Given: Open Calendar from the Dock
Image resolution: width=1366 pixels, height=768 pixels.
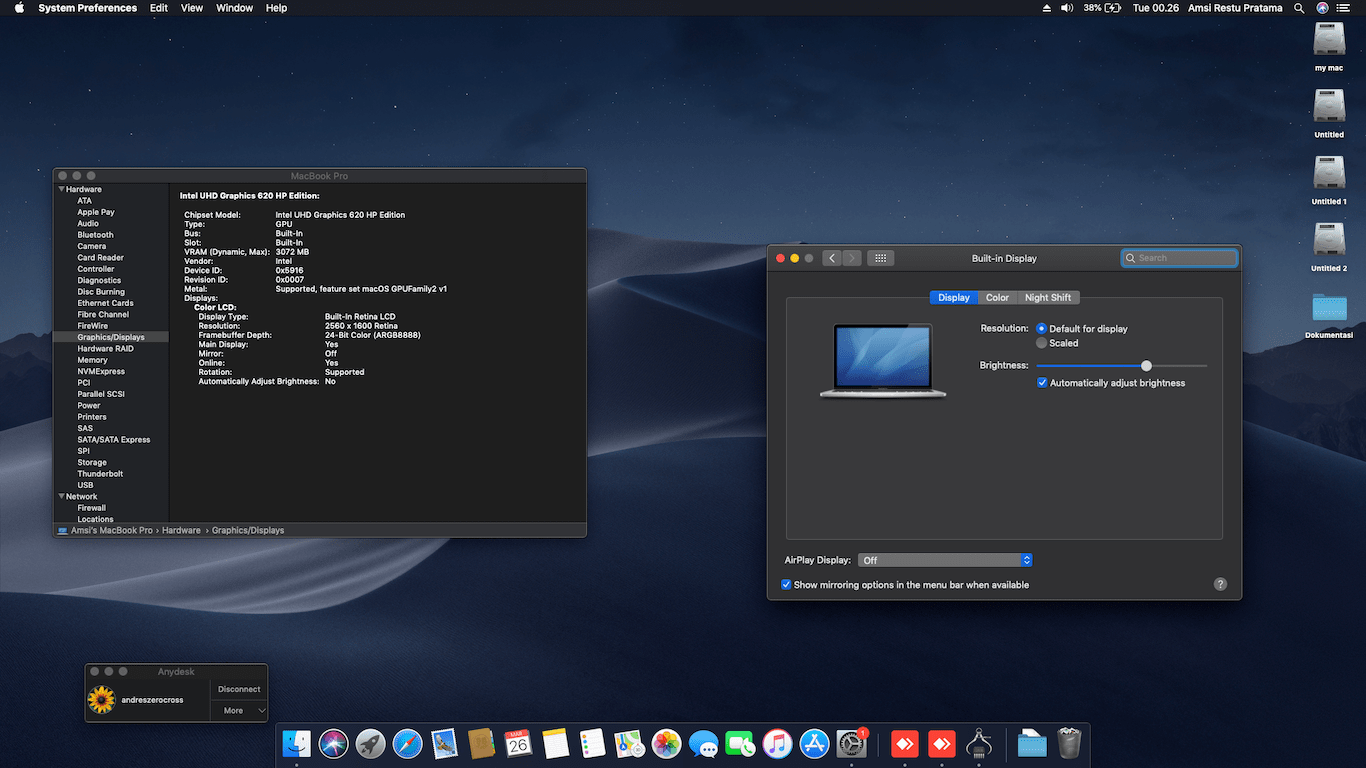Looking at the screenshot, I should [x=518, y=744].
